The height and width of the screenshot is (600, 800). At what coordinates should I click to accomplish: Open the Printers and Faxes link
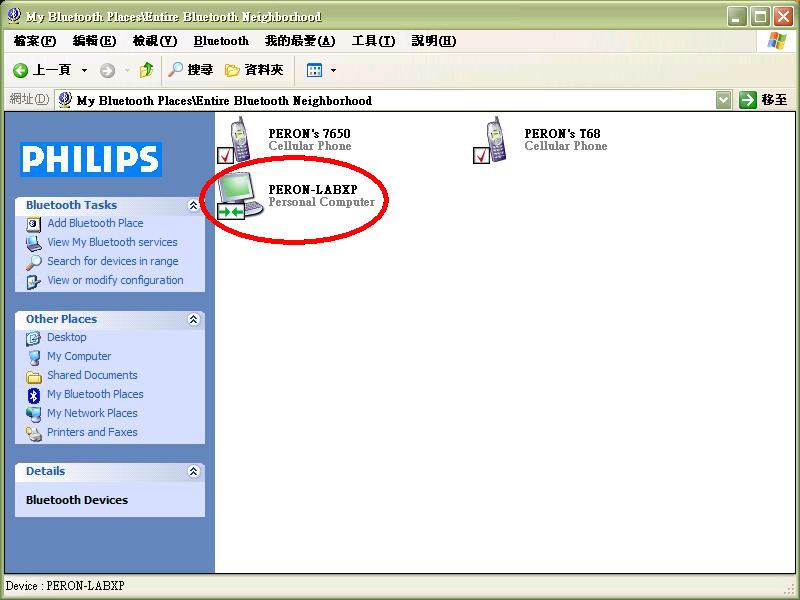pyautogui.click(x=92, y=432)
